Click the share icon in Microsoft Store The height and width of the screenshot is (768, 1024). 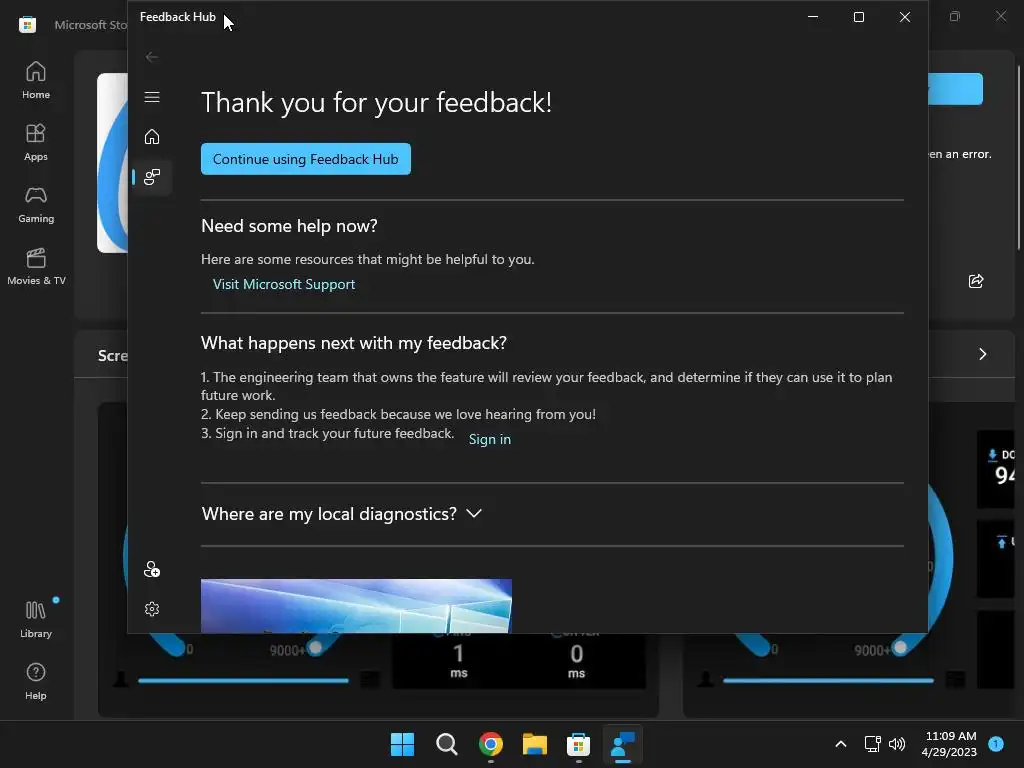976,281
